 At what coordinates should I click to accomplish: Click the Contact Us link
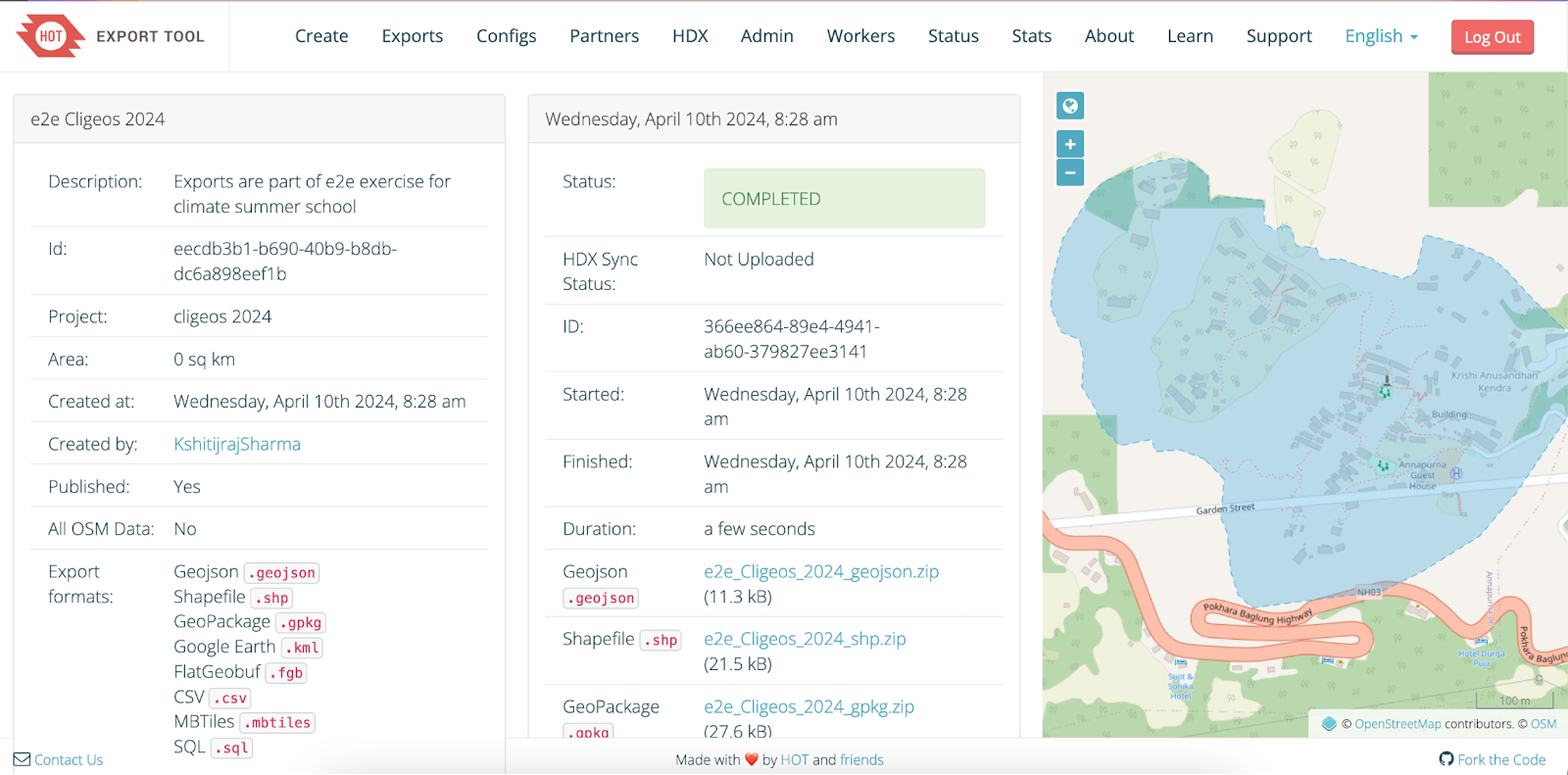[x=69, y=759]
